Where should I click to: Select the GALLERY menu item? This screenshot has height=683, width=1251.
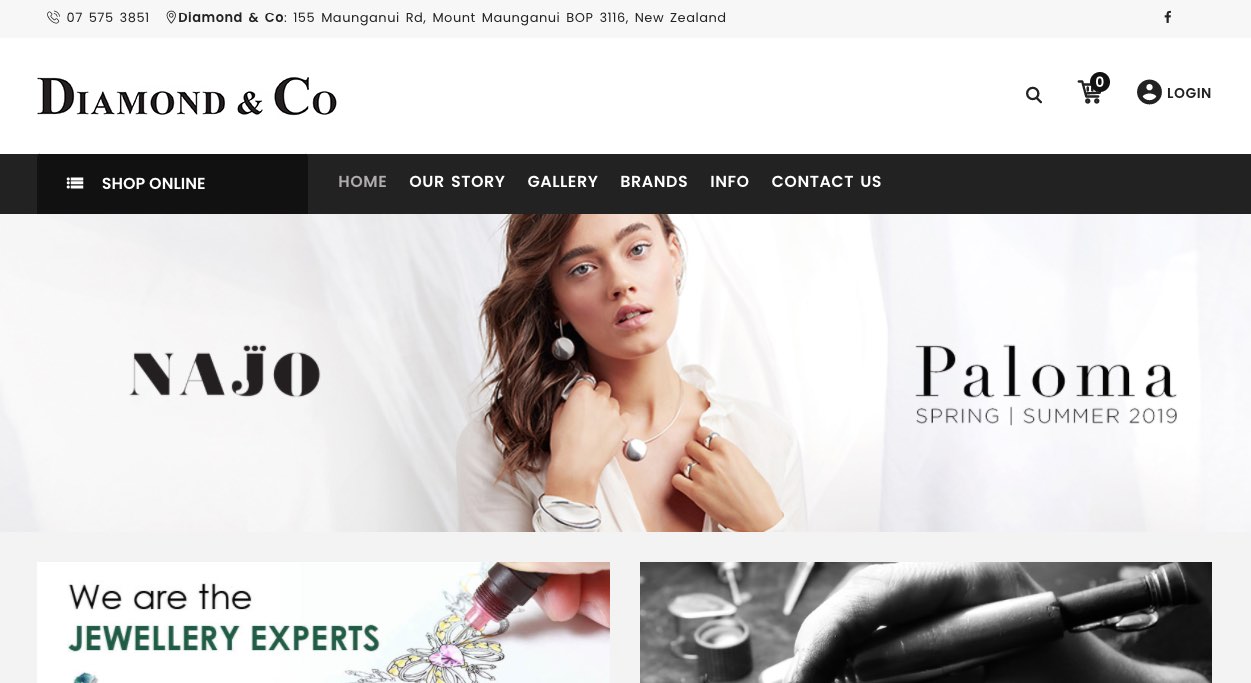(562, 181)
